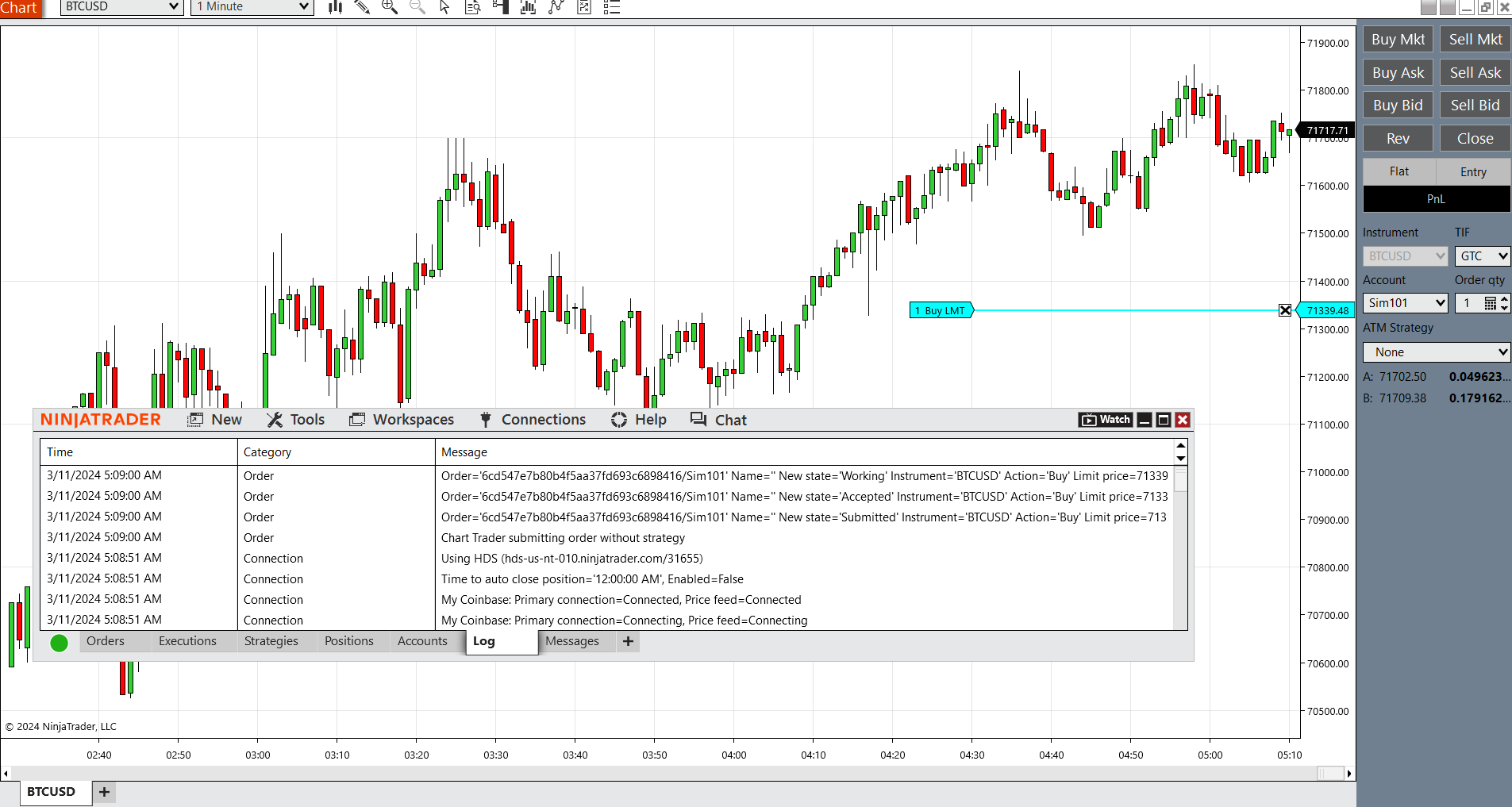Click the Sell Mkt button
Image resolution: width=1512 pixels, height=807 pixels.
pyautogui.click(x=1475, y=40)
